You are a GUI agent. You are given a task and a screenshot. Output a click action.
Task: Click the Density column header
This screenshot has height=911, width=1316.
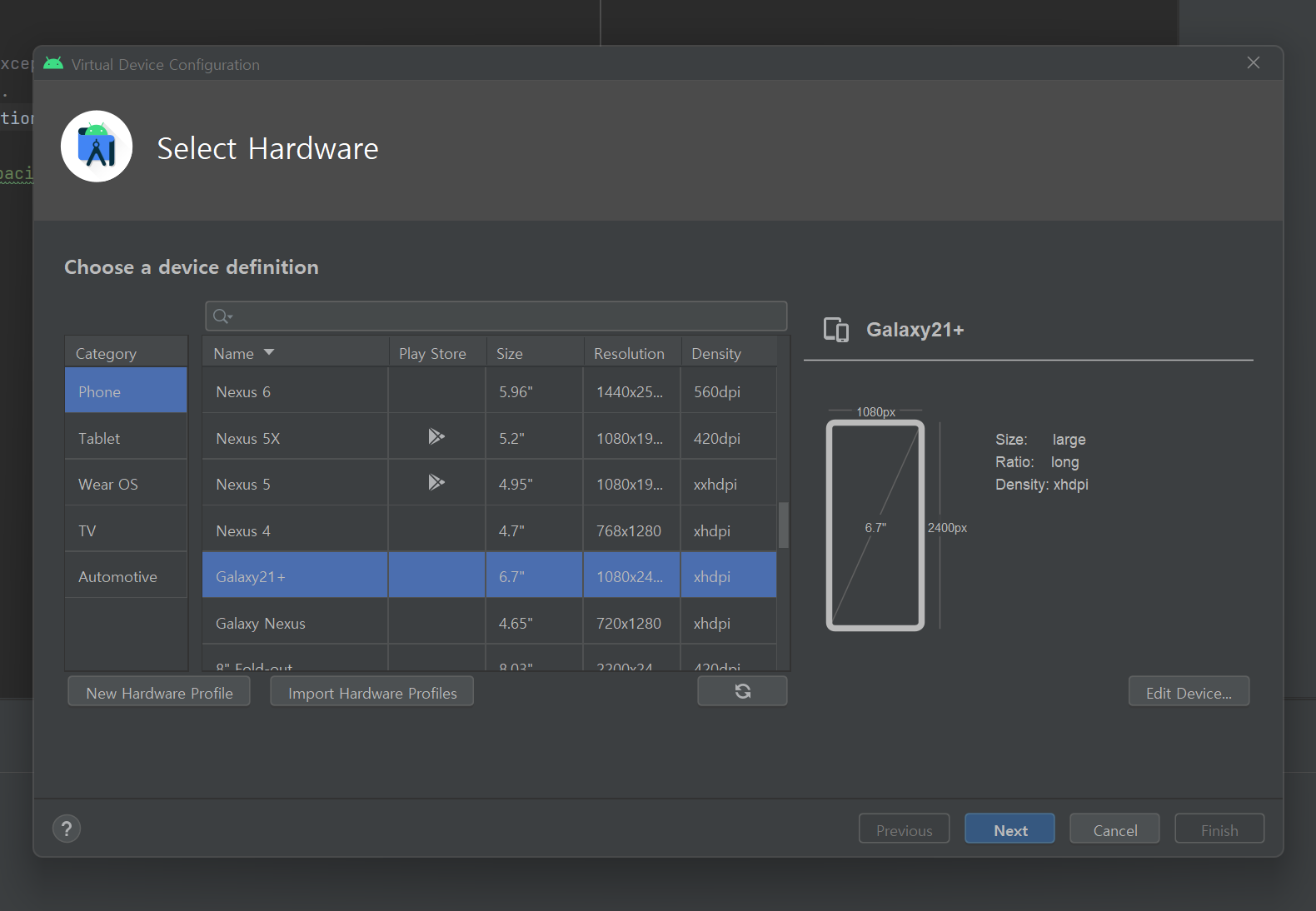[729, 353]
